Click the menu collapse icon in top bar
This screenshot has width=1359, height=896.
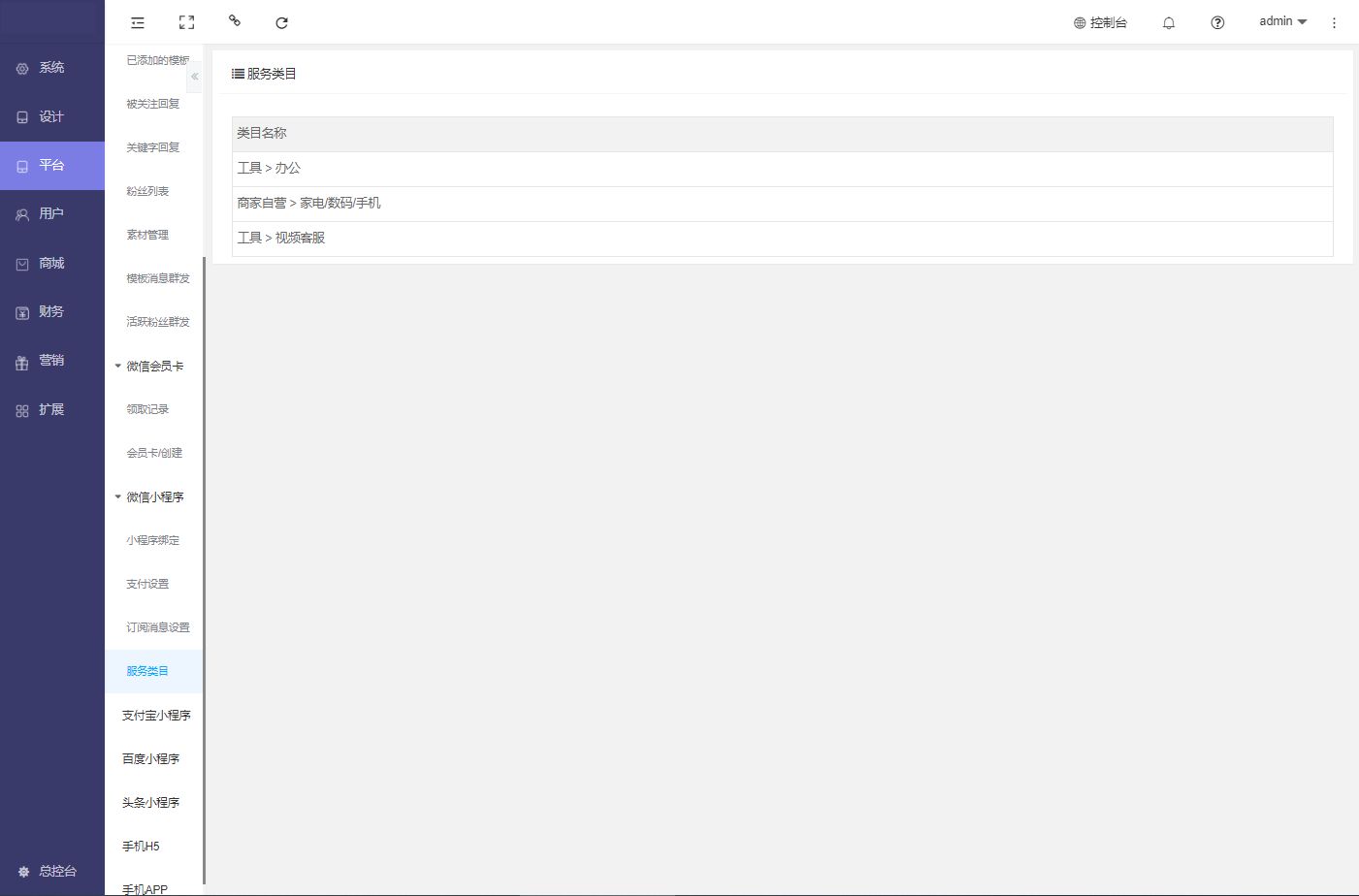pos(138,22)
